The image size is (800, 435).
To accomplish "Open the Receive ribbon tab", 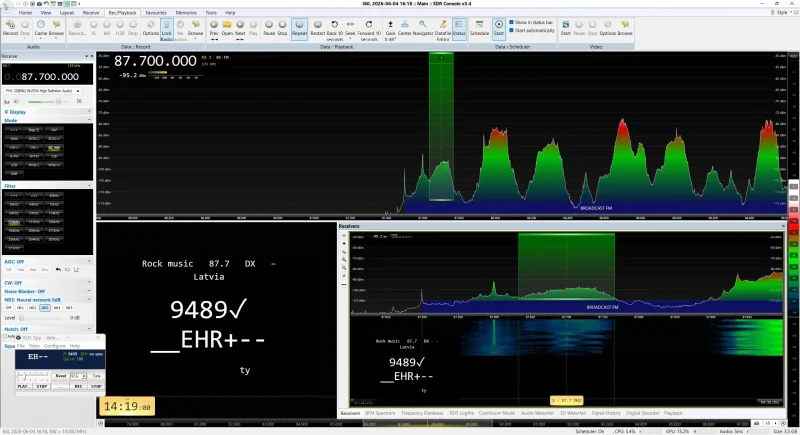I will (91, 13).
